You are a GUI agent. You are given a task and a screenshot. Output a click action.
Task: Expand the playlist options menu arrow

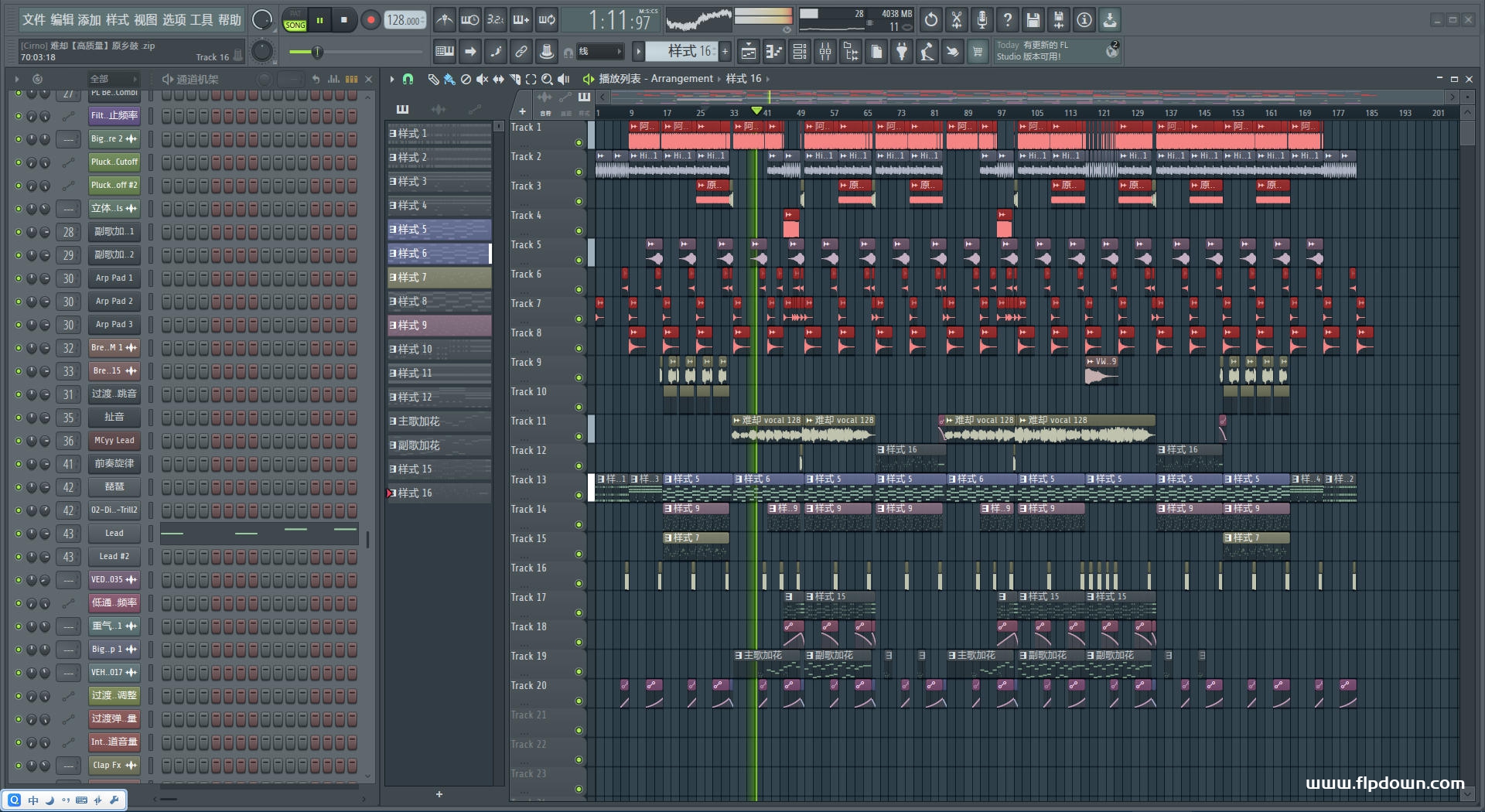tap(392, 79)
